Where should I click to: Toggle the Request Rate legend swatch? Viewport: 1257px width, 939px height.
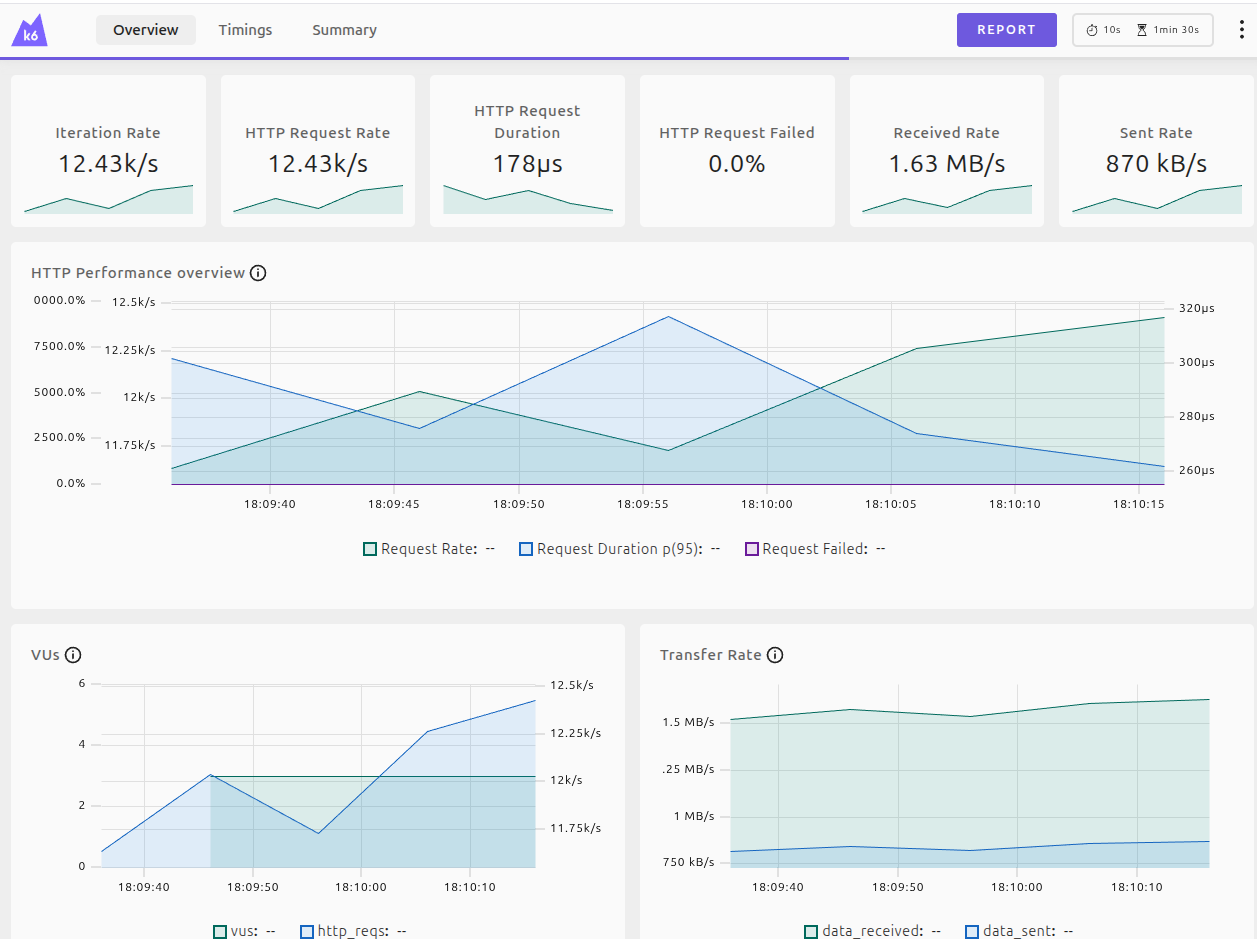click(370, 549)
